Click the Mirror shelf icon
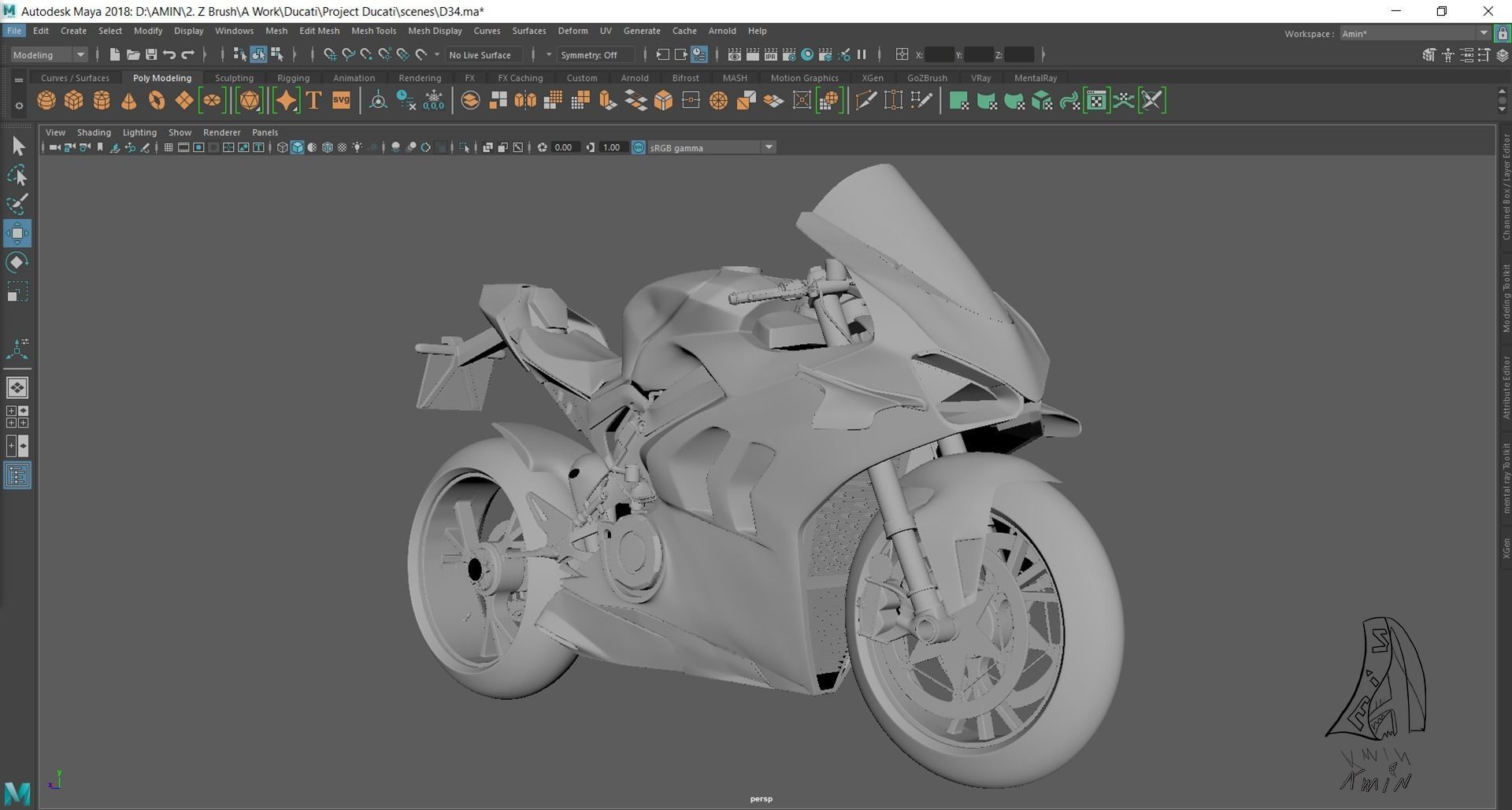The height and width of the screenshot is (810, 1512). 525,101
